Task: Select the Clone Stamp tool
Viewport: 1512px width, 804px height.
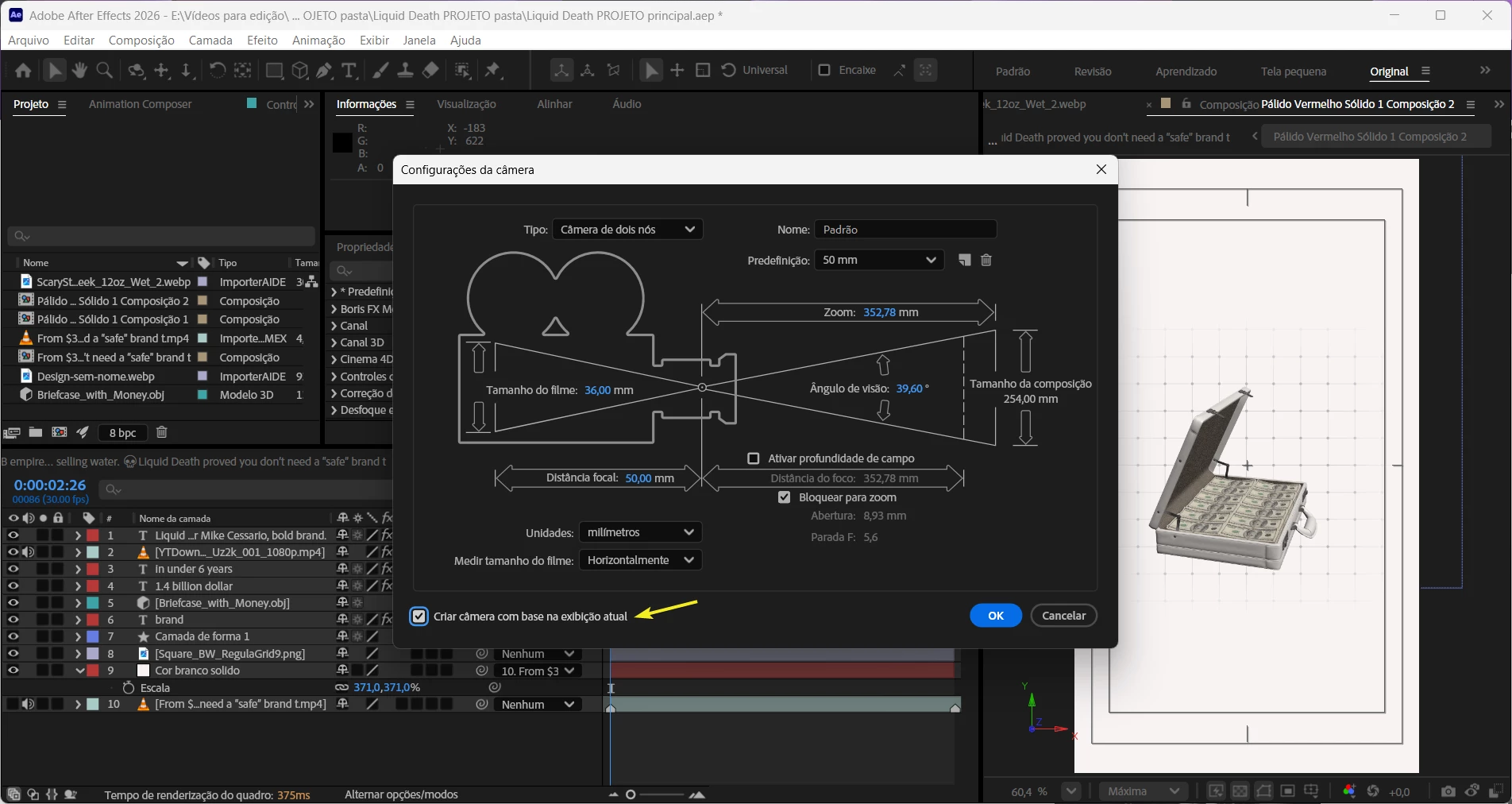Action: 405,71
